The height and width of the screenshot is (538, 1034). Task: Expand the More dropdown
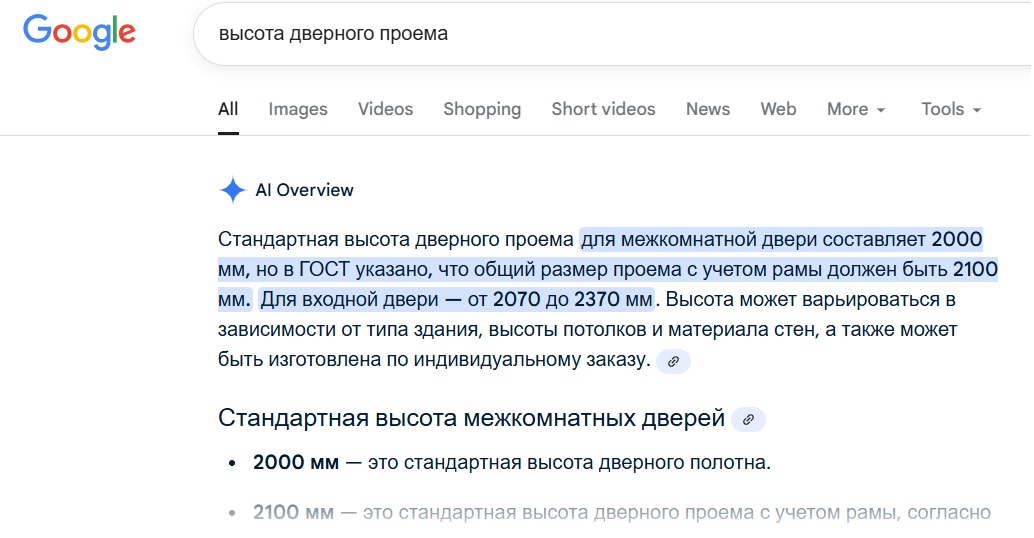856,109
